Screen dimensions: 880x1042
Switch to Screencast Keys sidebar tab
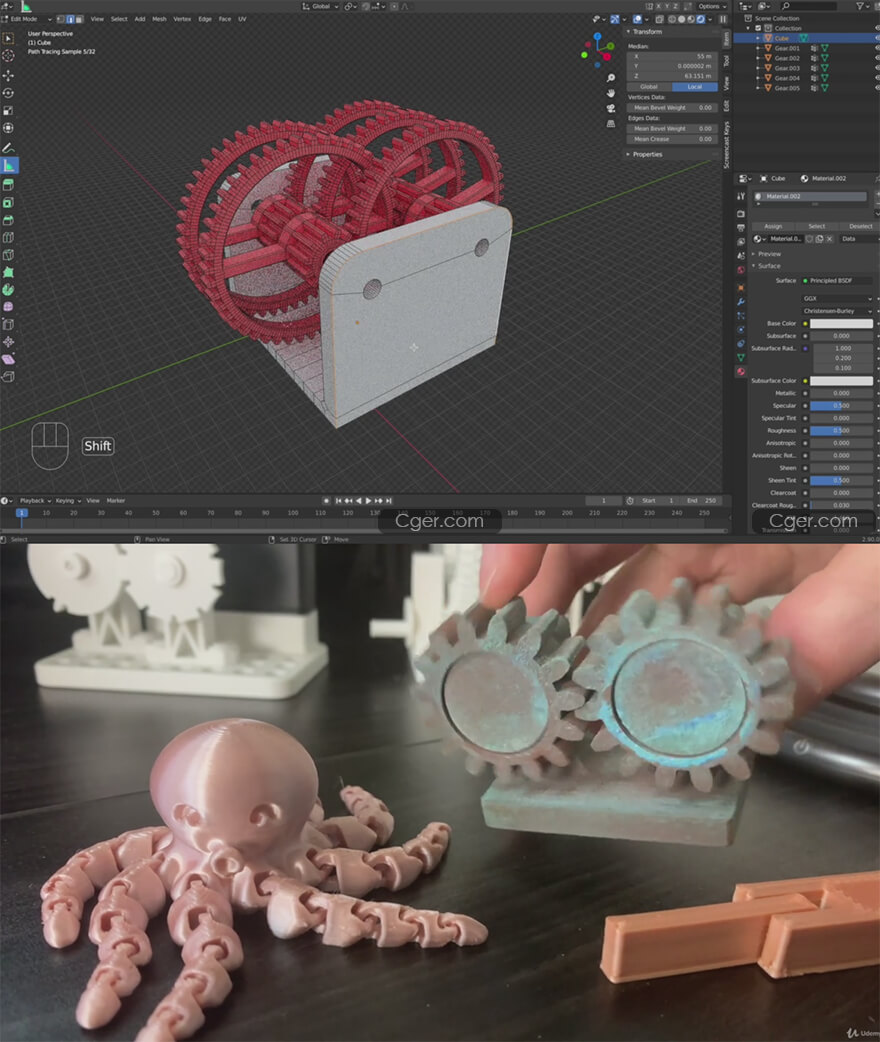(x=726, y=145)
